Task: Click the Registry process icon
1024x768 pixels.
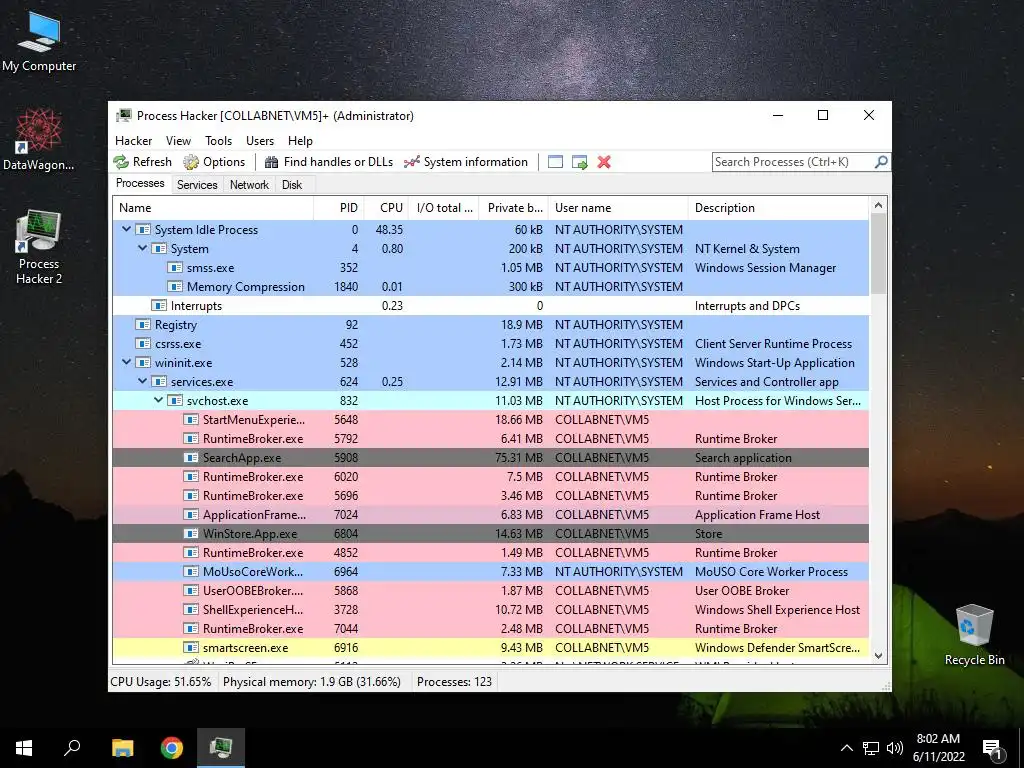Action: click(x=143, y=325)
